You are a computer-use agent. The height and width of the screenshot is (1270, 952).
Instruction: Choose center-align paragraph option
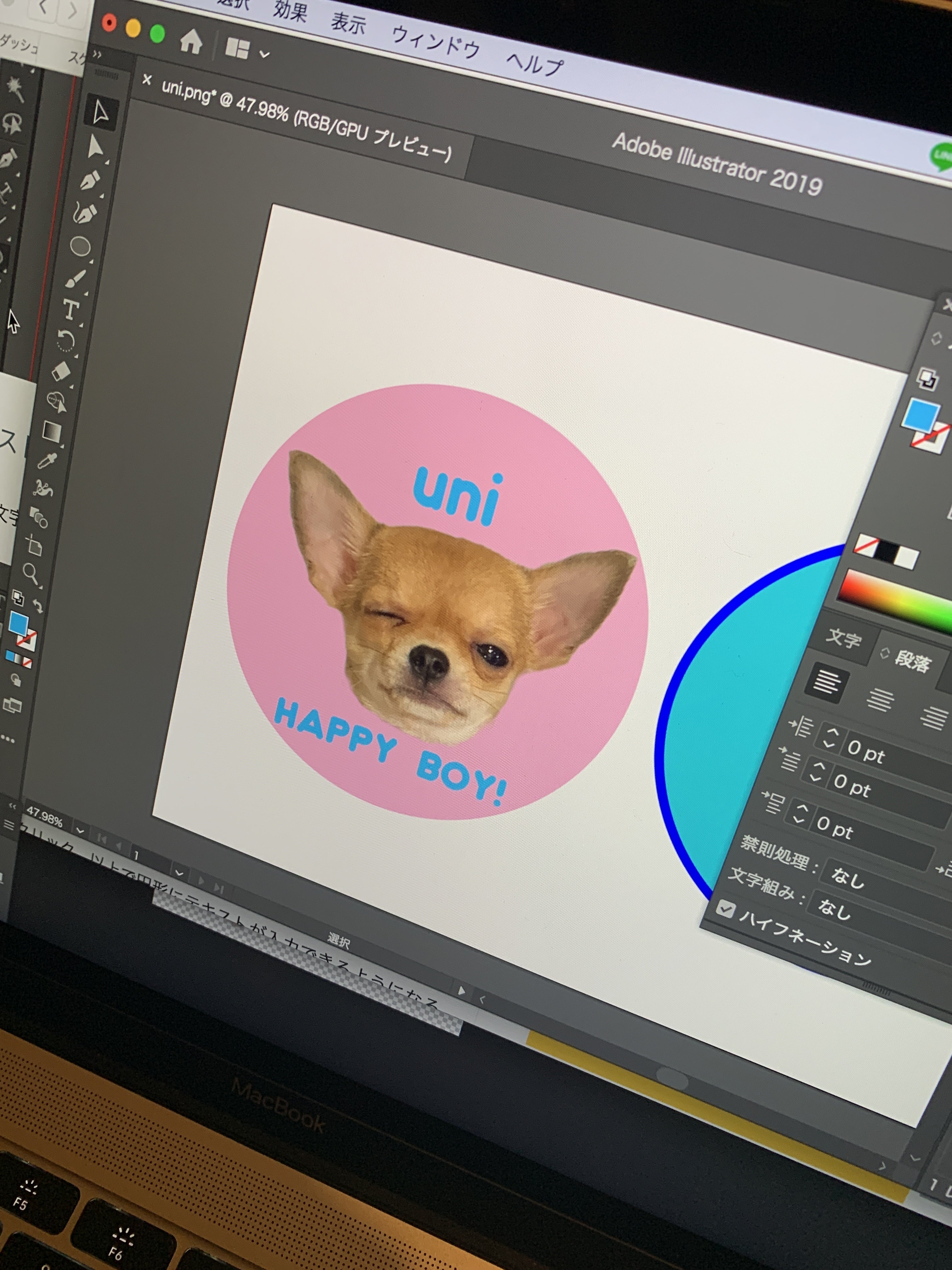(x=880, y=699)
